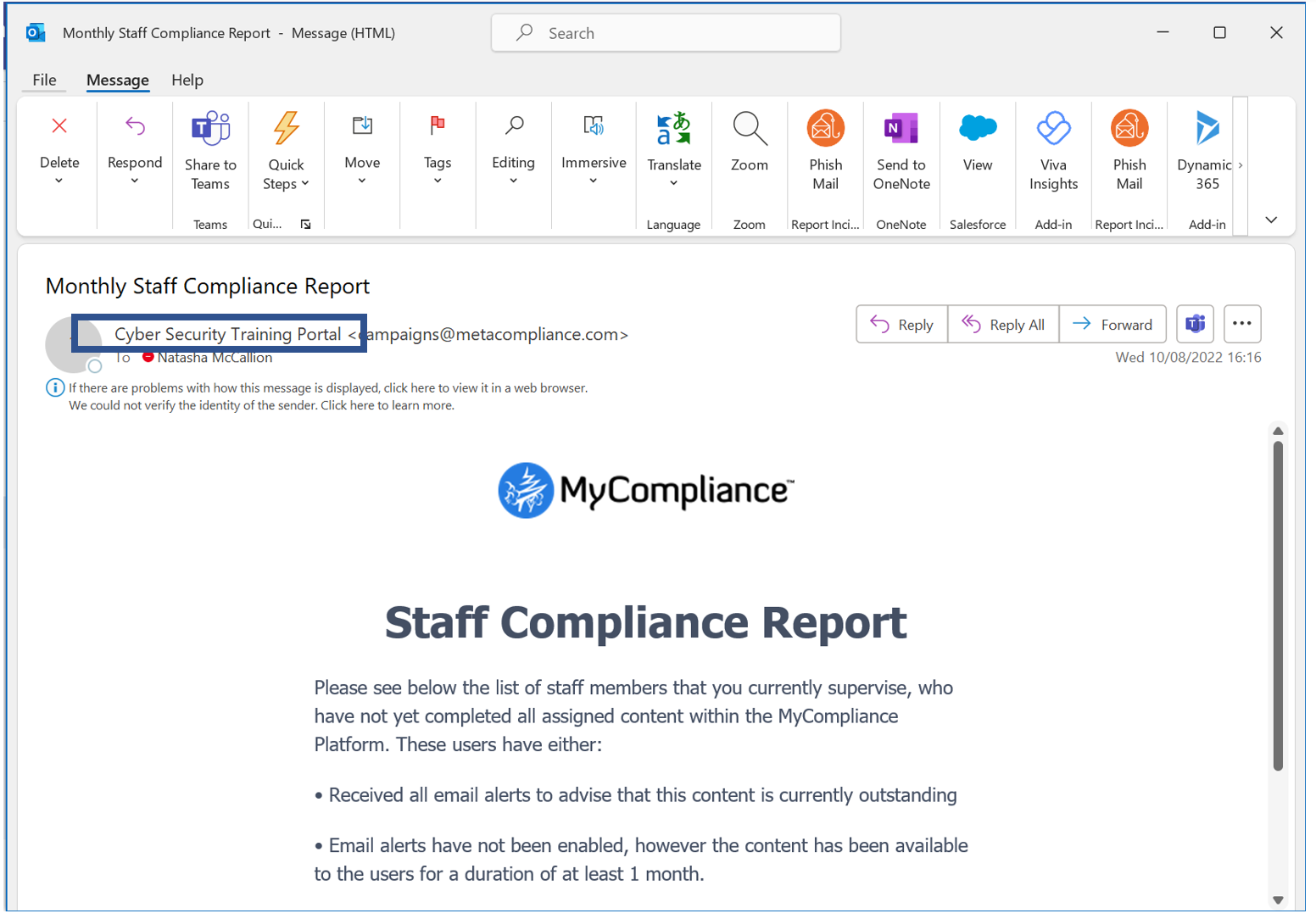Click the Salesforce View cloud icon

978,128
